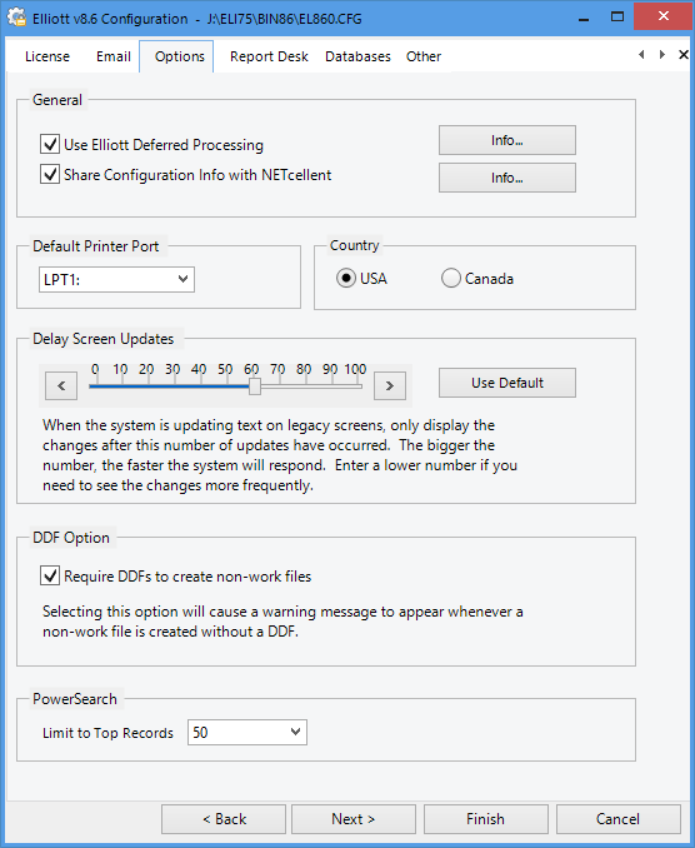Screen dimensions: 695x848
Task: Click the Use Default button
Action: pos(507,383)
